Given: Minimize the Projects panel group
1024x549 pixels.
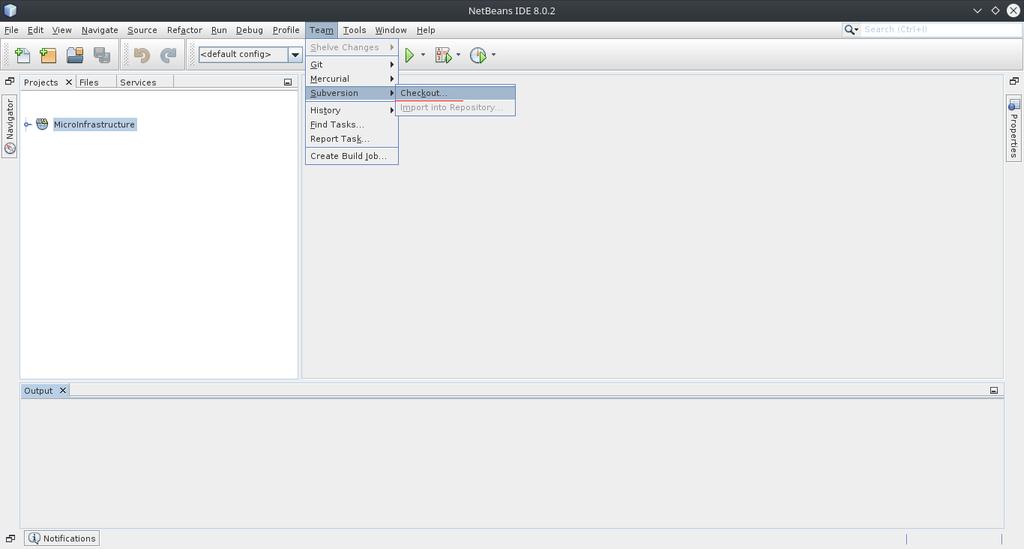Looking at the screenshot, I should 288,82.
